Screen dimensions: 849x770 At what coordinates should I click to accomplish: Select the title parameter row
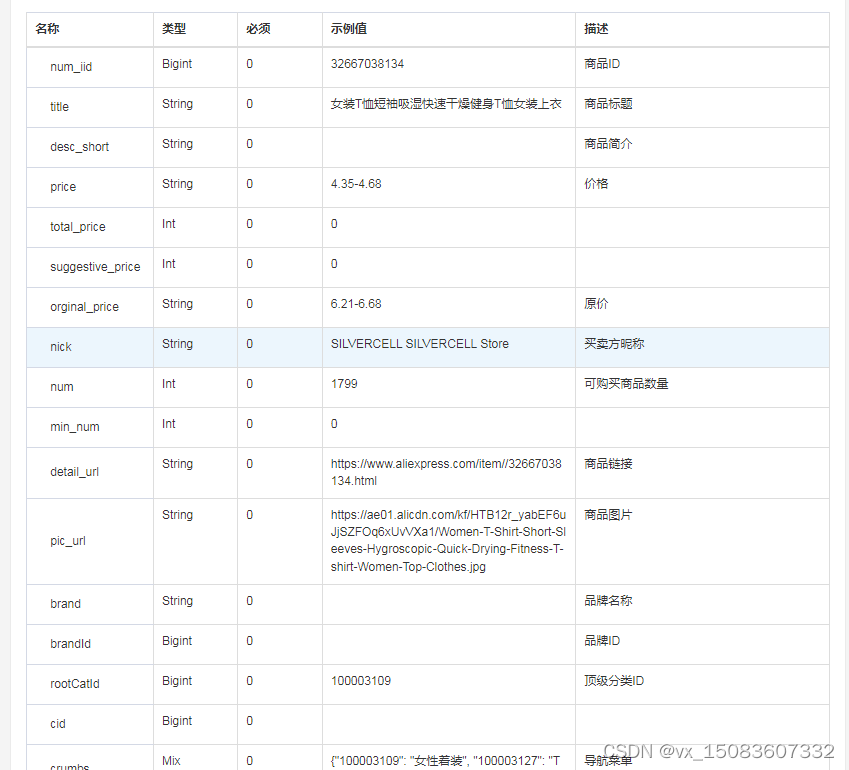(x=59, y=106)
